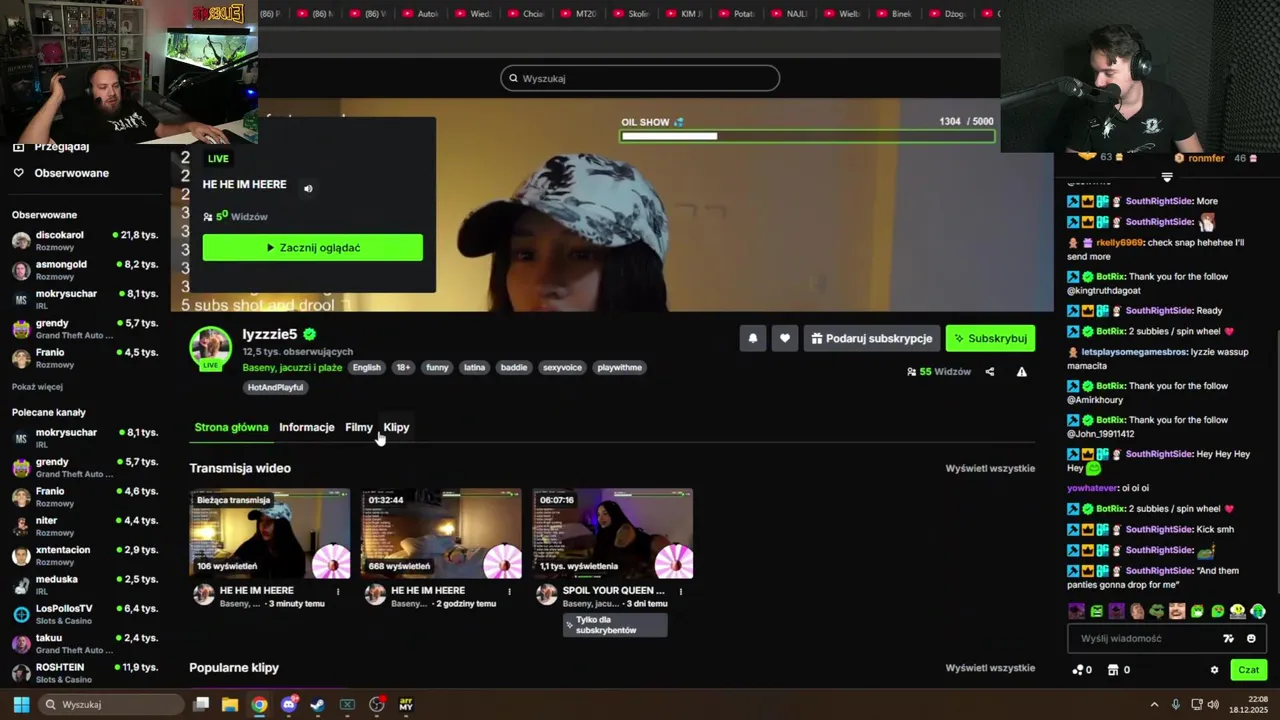Click the baddie tag
Viewport: 1280px width, 720px height.
pyautogui.click(x=514, y=368)
